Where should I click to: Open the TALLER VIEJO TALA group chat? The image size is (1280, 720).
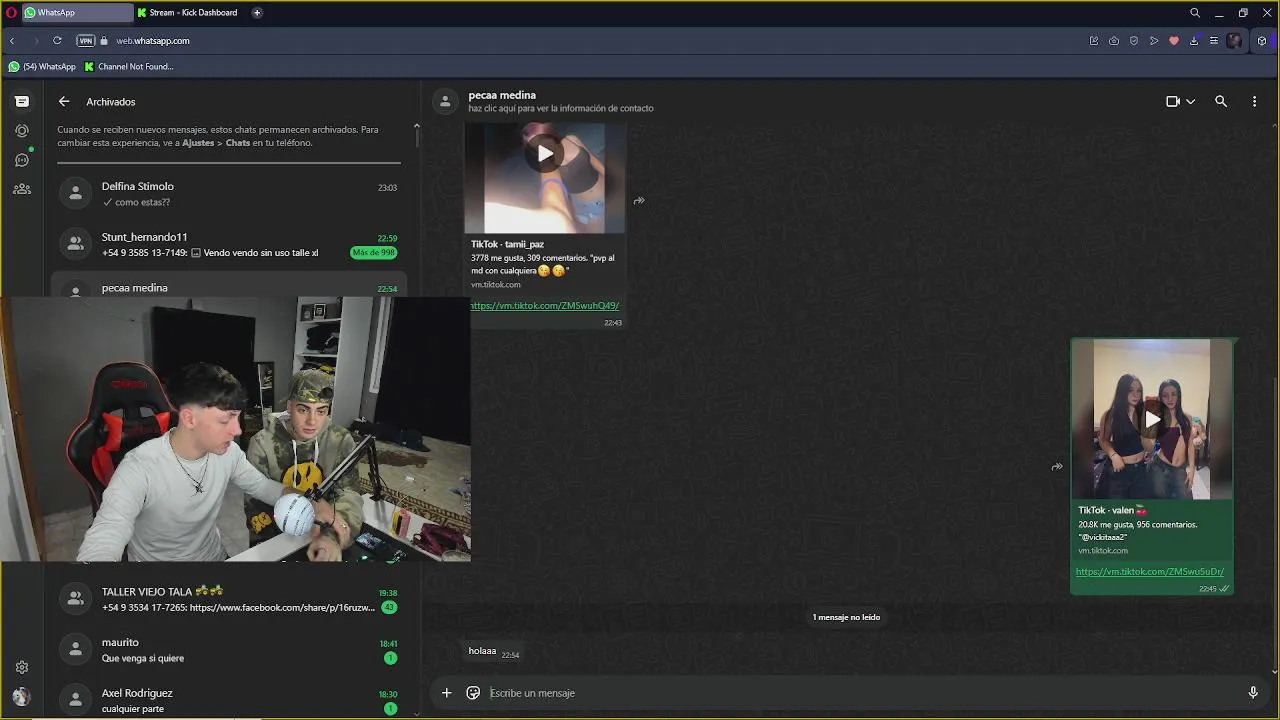[229, 599]
